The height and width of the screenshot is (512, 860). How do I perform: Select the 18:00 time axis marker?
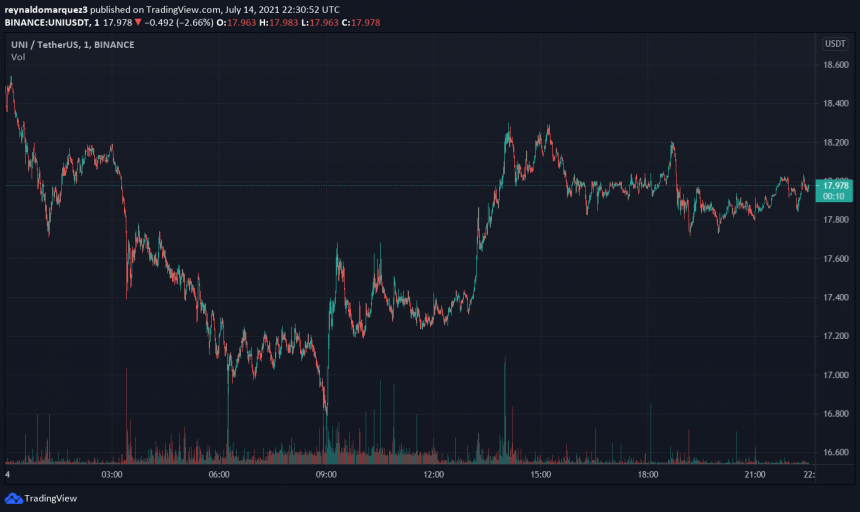click(x=648, y=475)
